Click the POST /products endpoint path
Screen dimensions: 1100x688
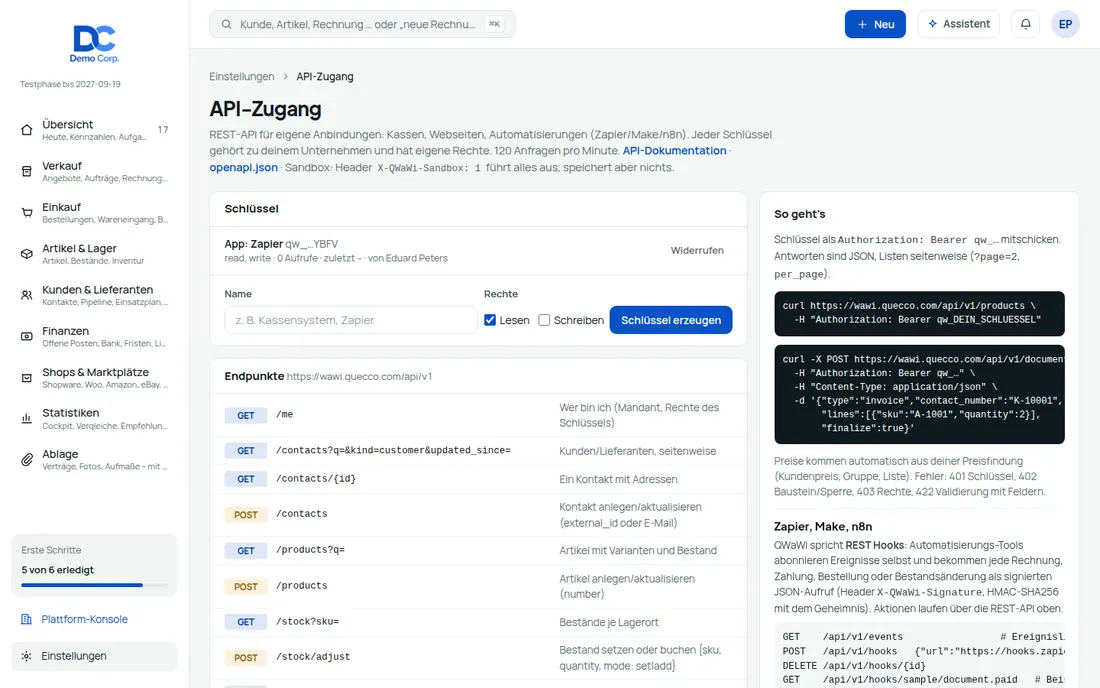coord(302,586)
